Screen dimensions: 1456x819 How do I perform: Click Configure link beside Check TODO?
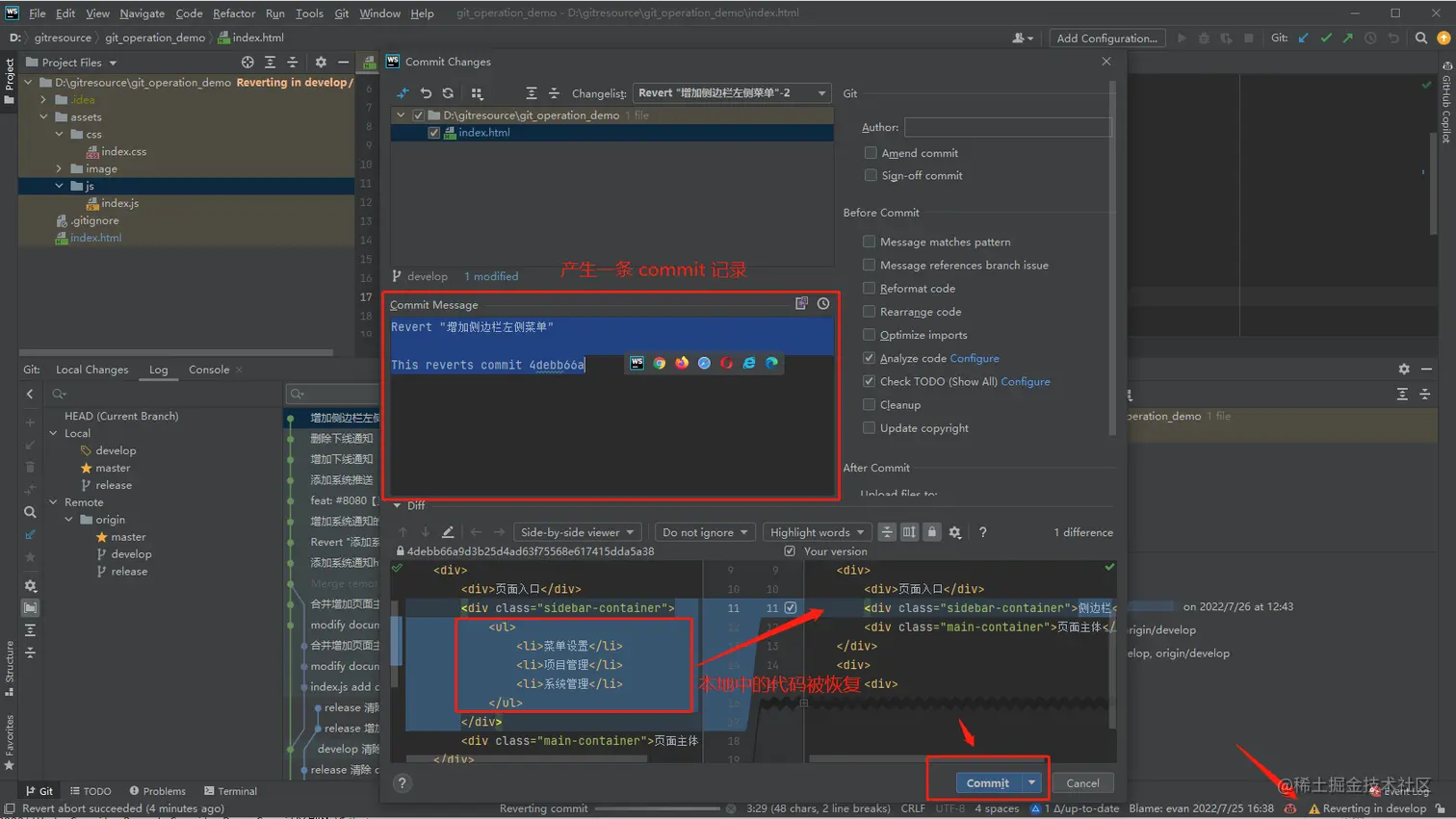click(1026, 381)
